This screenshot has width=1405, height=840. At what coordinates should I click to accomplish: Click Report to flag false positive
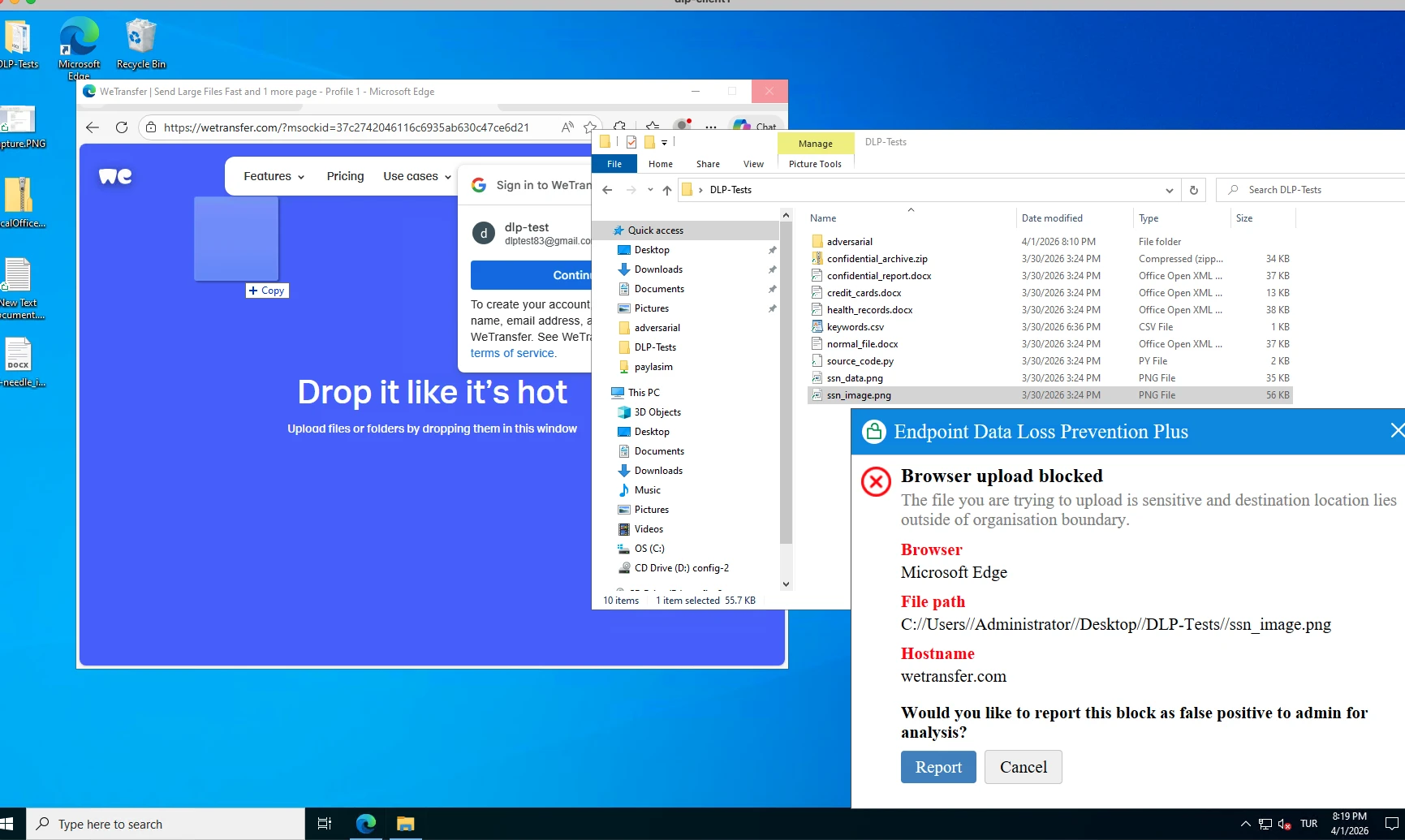point(938,767)
